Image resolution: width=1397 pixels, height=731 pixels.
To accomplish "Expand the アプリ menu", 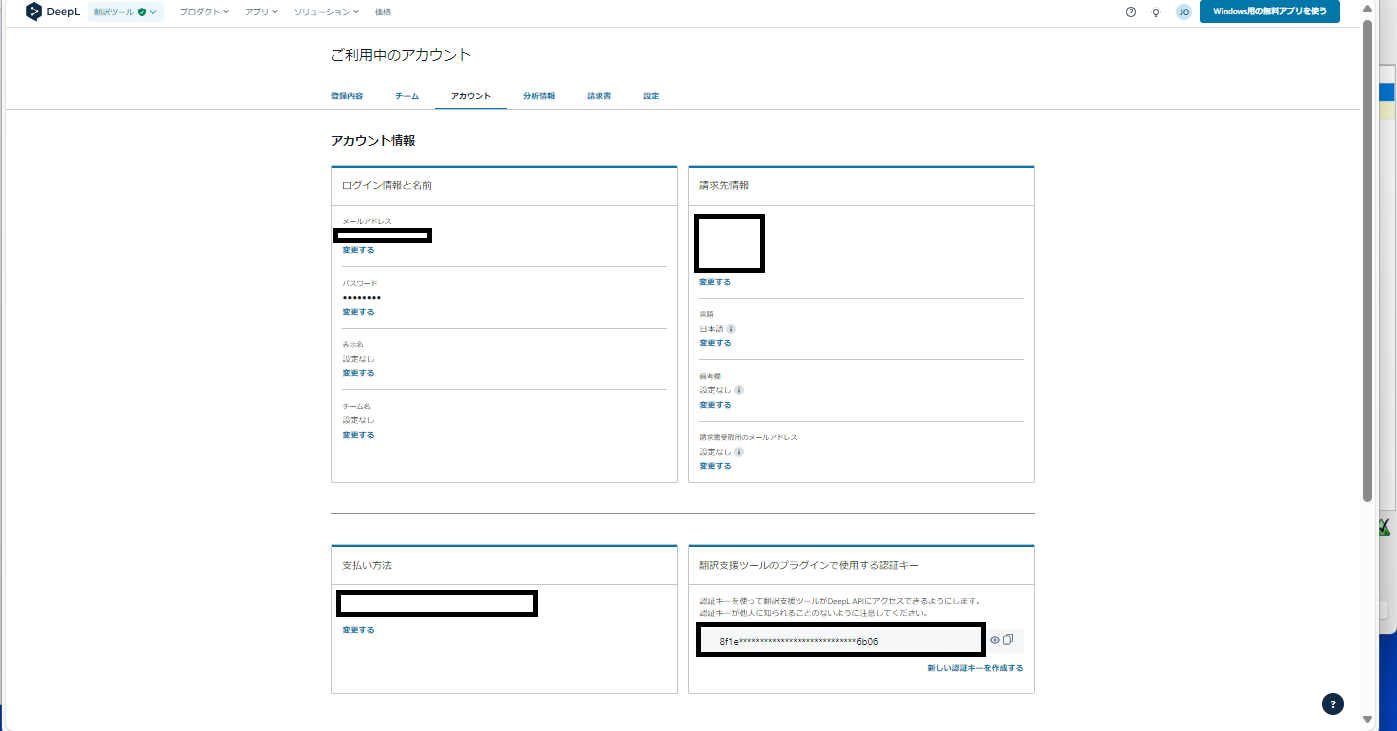I will pos(261,12).
